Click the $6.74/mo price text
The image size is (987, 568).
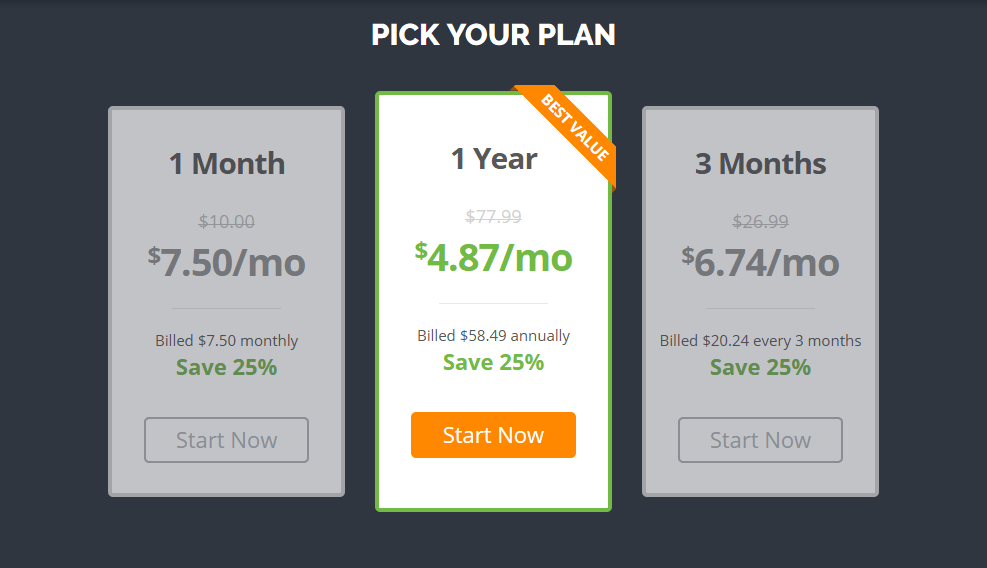[x=760, y=262]
